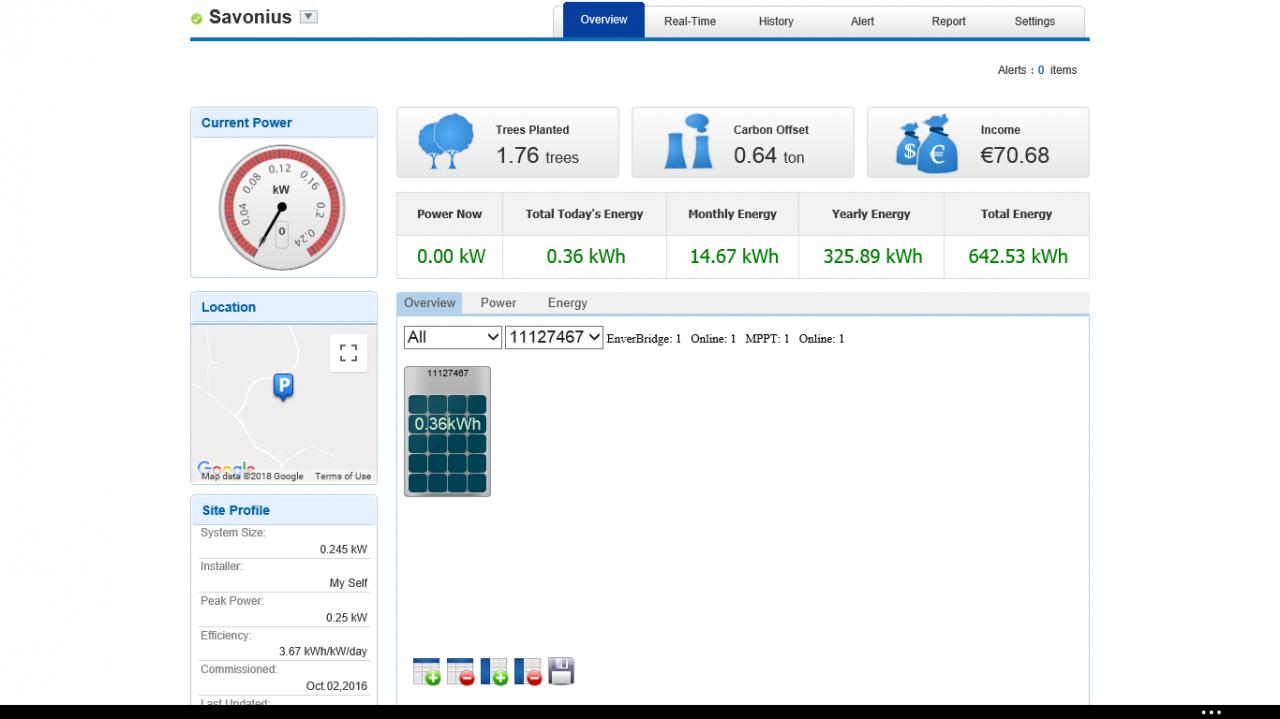Switch to the Energy sub-tab
The image size is (1280, 719).
(x=567, y=303)
